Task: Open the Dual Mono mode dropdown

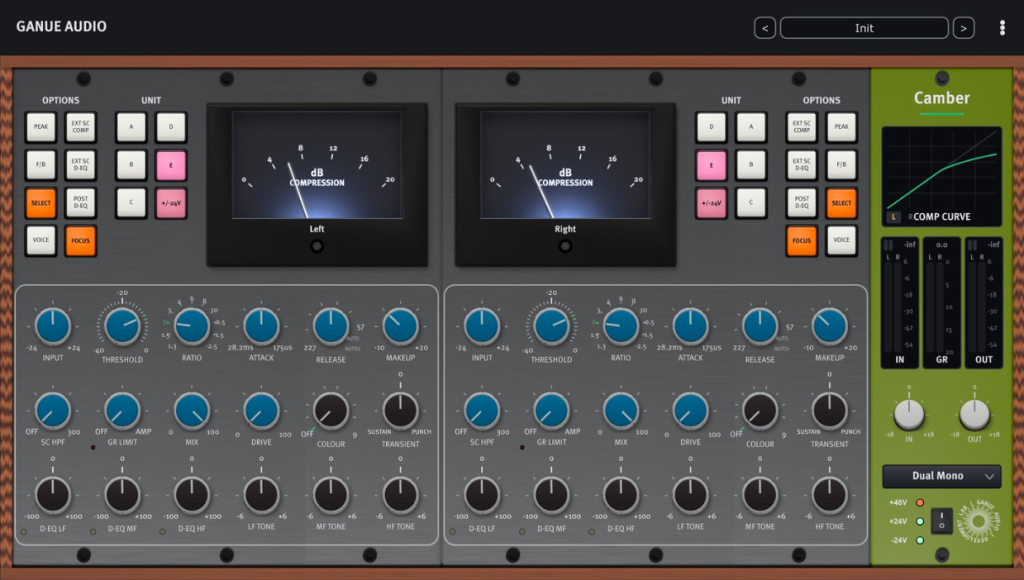Action: click(941, 476)
